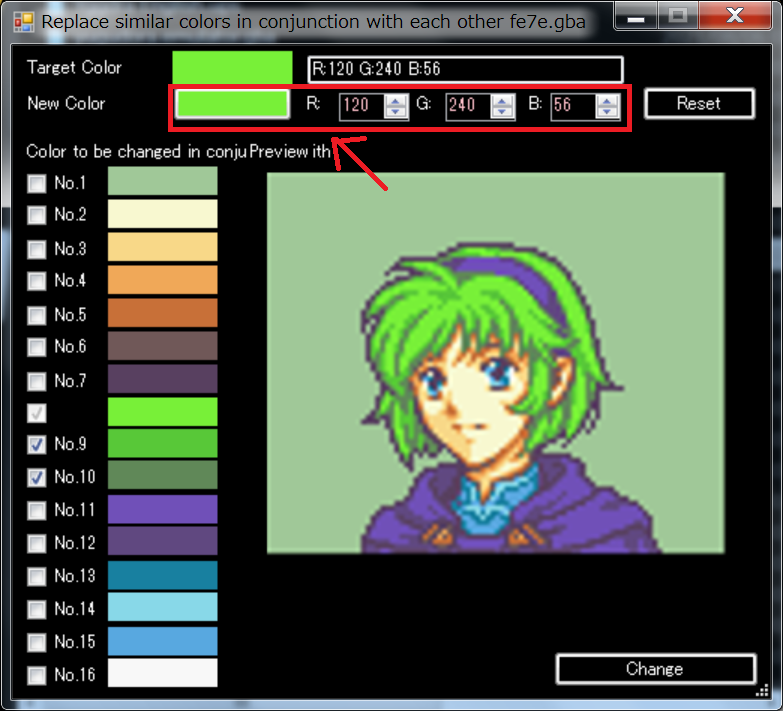Select the No.15 blue swatch
The width and height of the screenshot is (783, 711).
click(163, 641)
